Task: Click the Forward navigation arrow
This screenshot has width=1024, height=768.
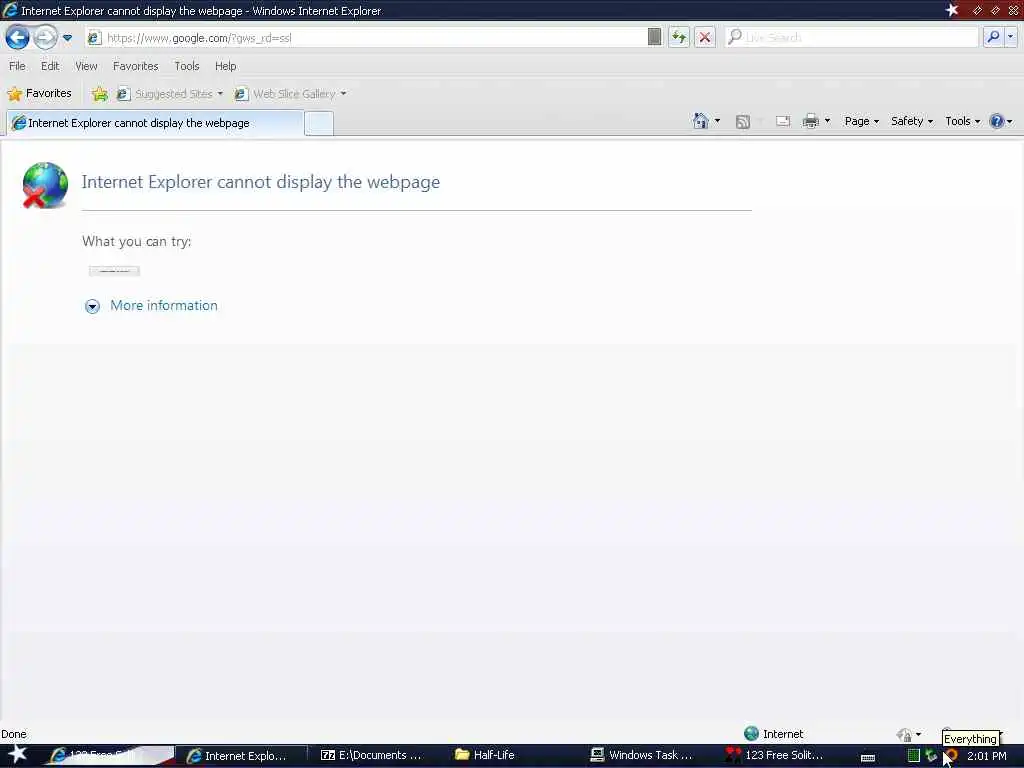Action: (x=45, y=37)
